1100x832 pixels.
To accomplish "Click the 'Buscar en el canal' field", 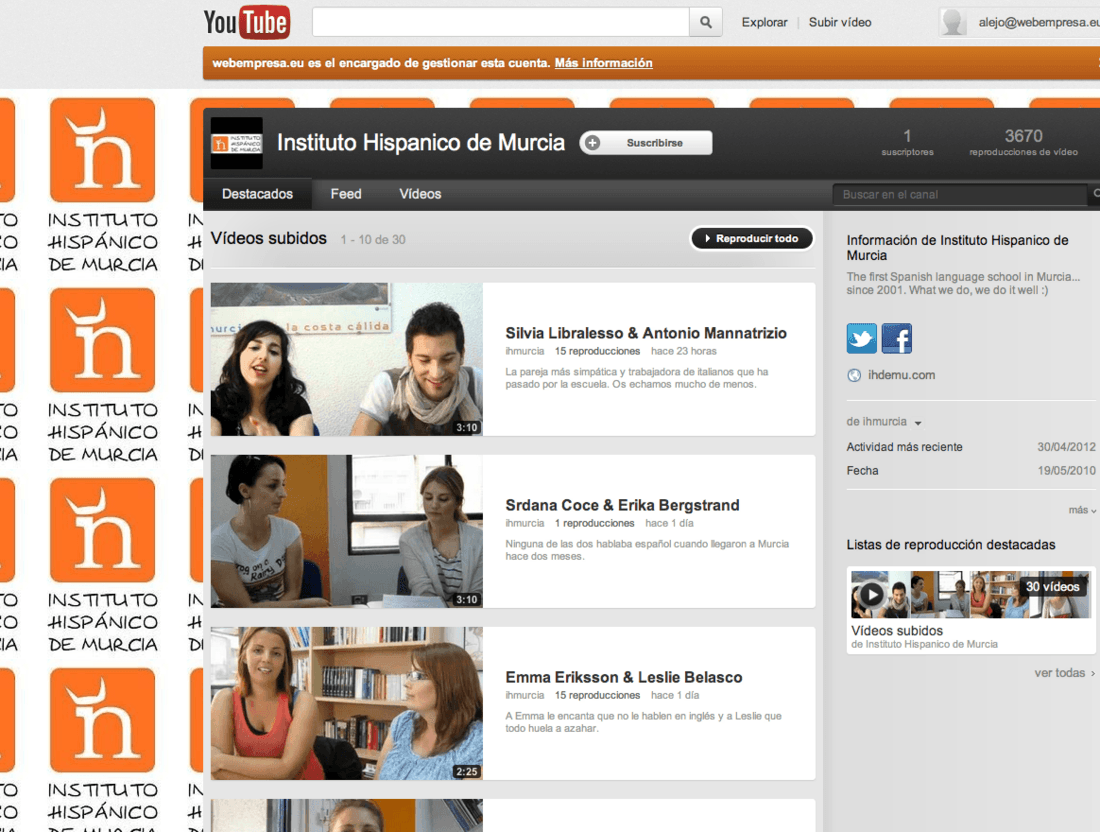I will (958, 194).
